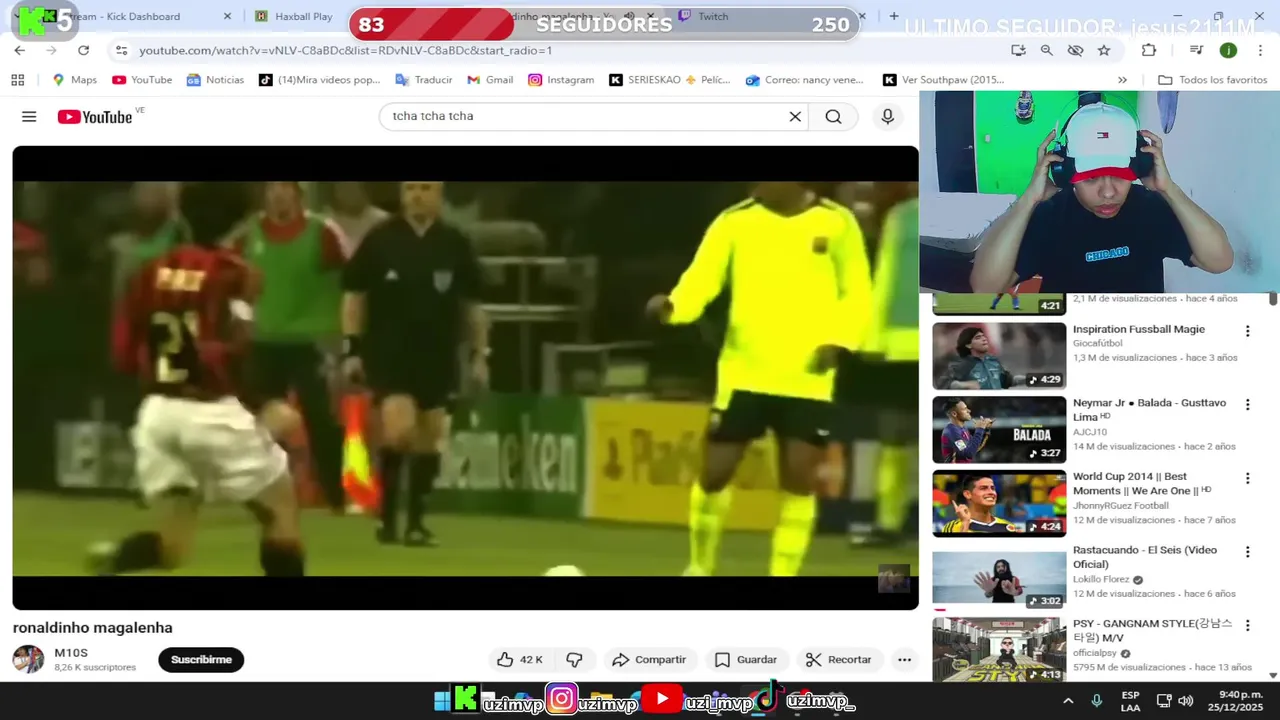Show hidden system tray icons
The image size is (1280, 720).
[1068, 701]
